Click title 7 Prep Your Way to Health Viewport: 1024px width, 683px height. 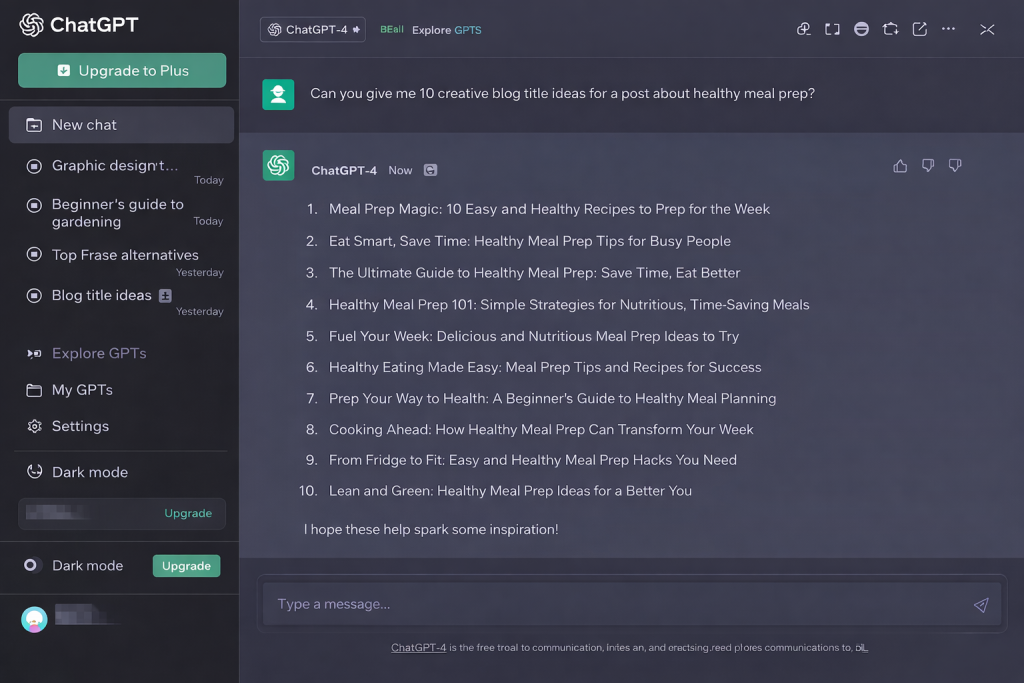click(552, 398)
